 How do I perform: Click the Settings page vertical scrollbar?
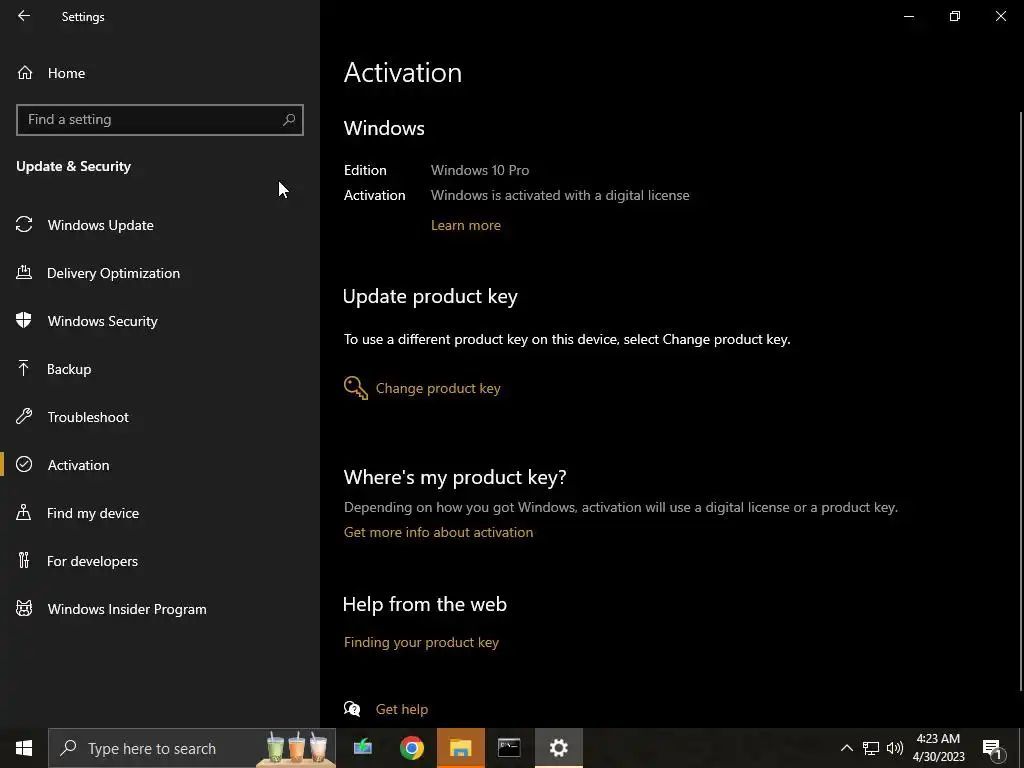[x=1020, y=402]
